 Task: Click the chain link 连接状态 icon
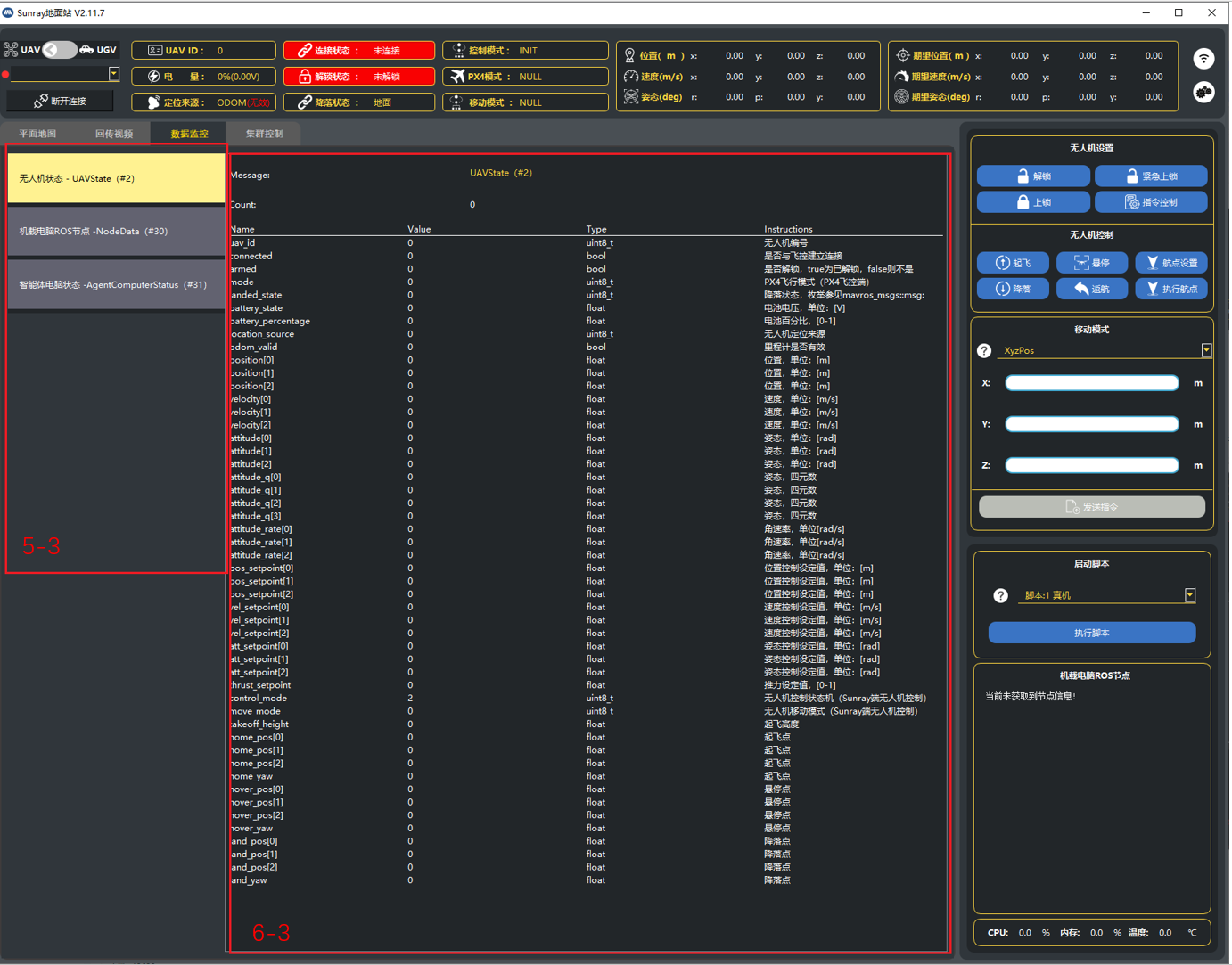[305, 51]
